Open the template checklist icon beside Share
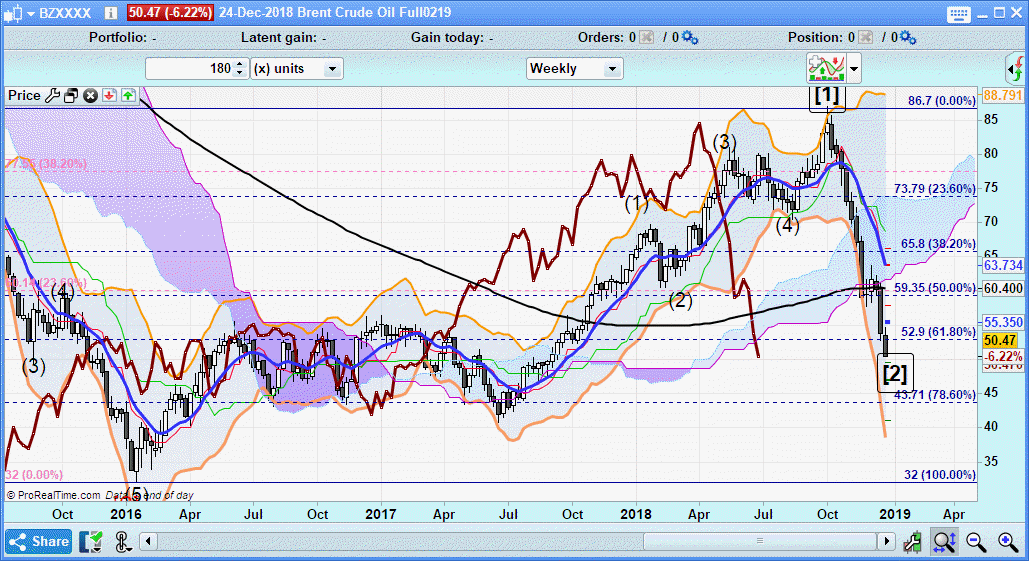 pyautogui.click(x=91, y=541)
